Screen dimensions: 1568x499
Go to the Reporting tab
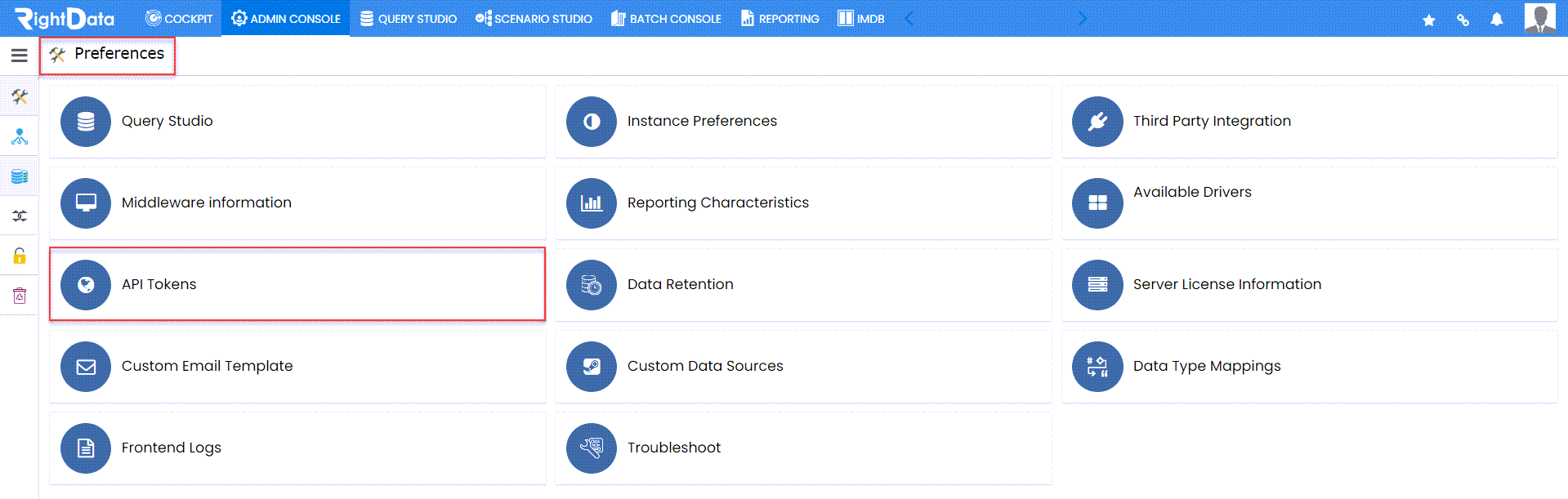pyautogui.click(x=780, y=18)
